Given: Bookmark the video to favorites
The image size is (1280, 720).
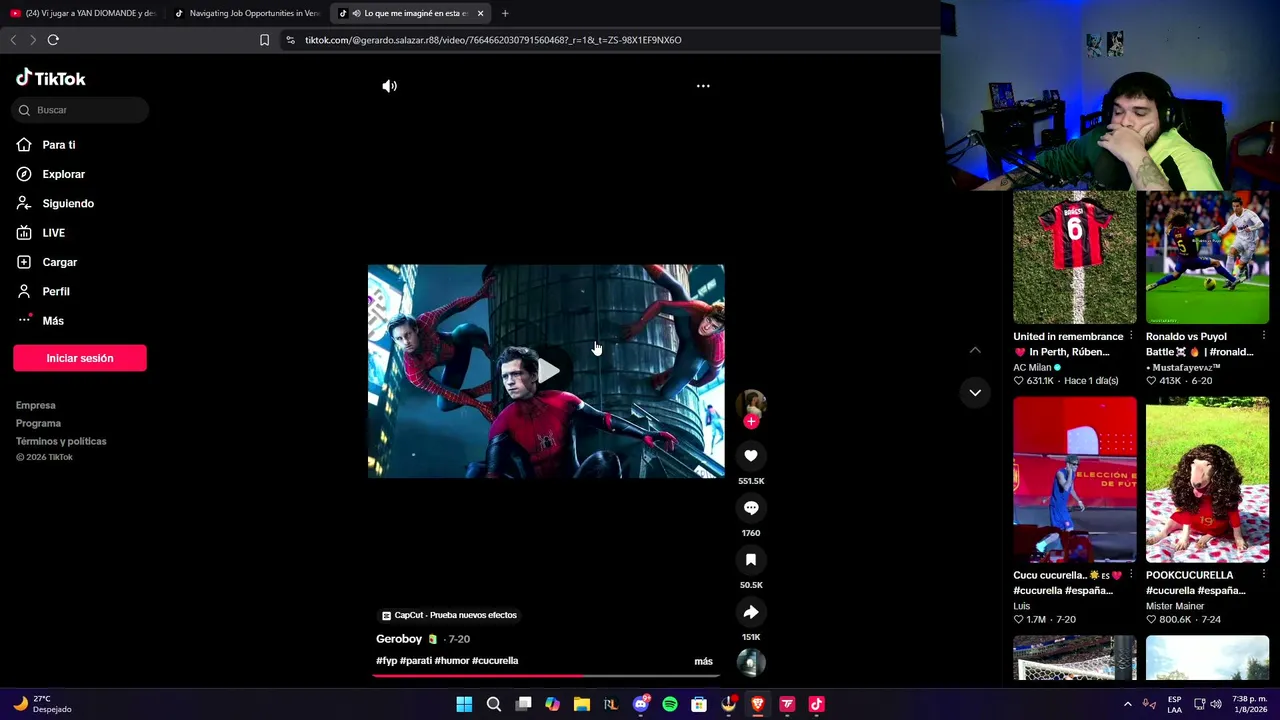Looking at the screenshot, I should [751, 560].
